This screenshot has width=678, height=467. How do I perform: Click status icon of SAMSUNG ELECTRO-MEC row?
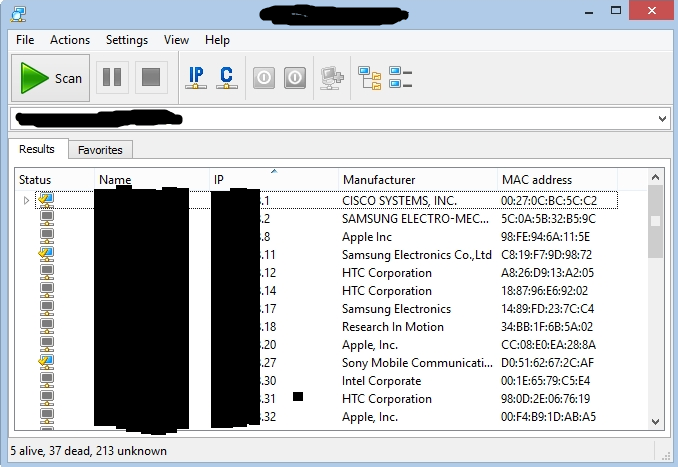point(47,218)
